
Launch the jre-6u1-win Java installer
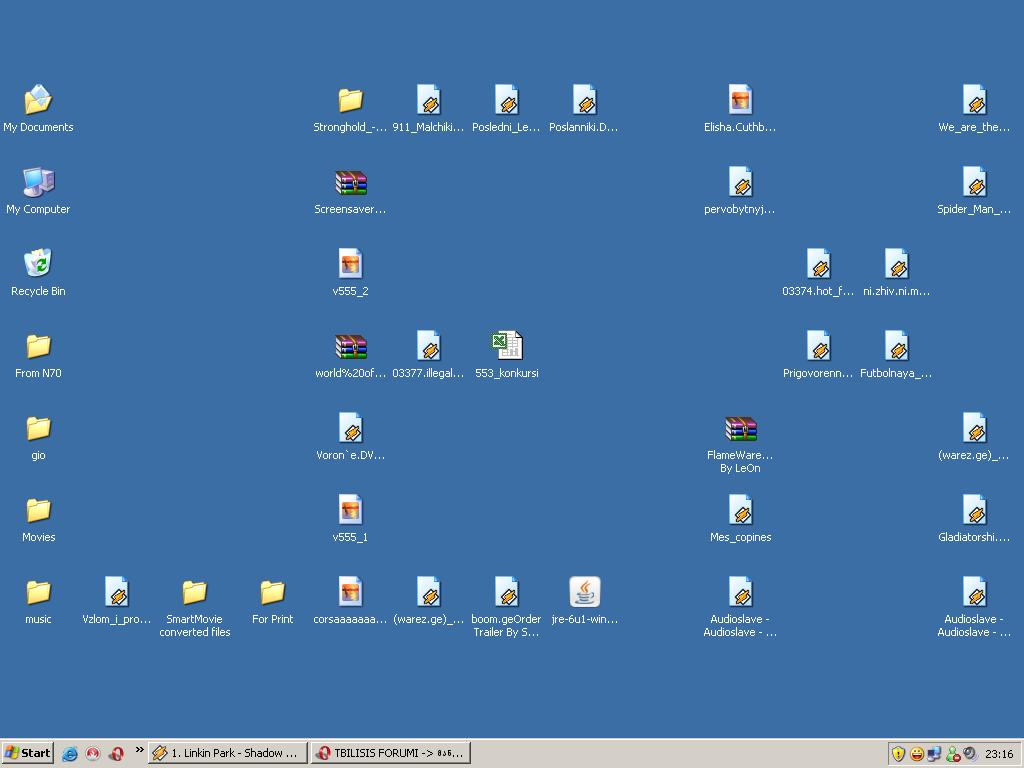tap(584, 592)
